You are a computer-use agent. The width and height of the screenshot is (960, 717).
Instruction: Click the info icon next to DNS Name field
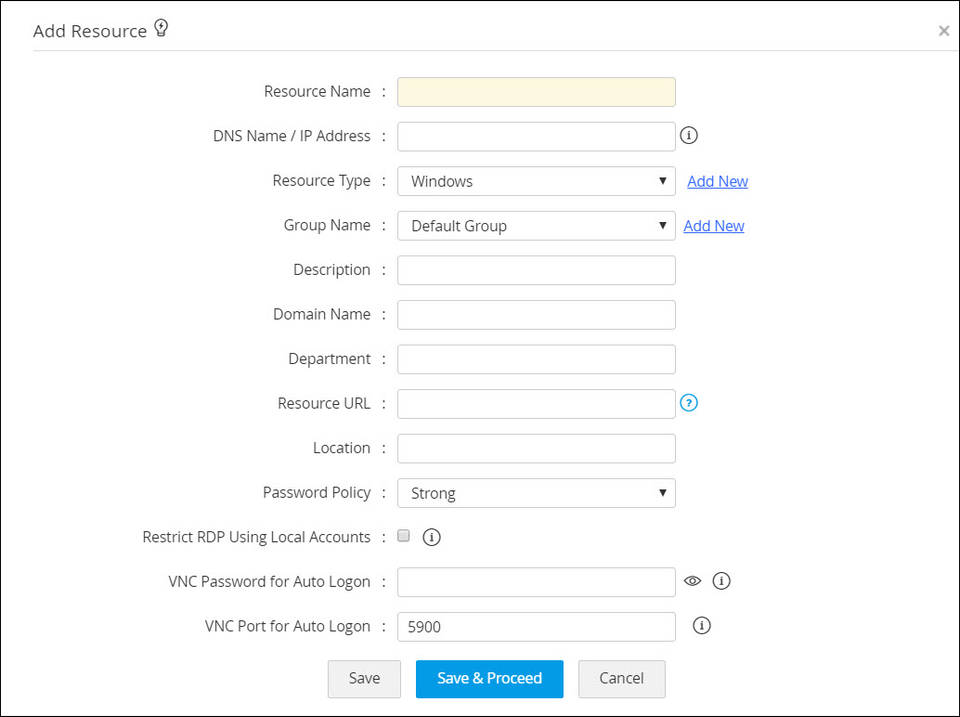[688, 135]
